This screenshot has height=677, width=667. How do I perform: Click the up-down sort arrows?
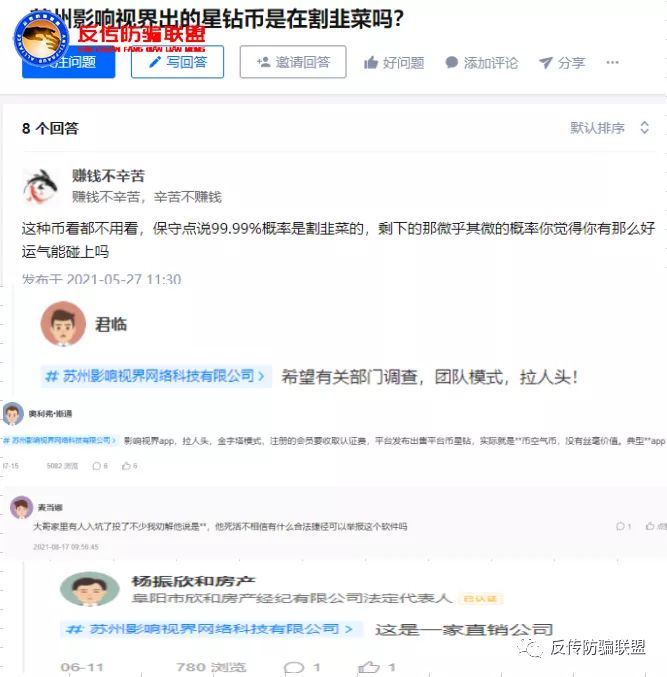645,128
